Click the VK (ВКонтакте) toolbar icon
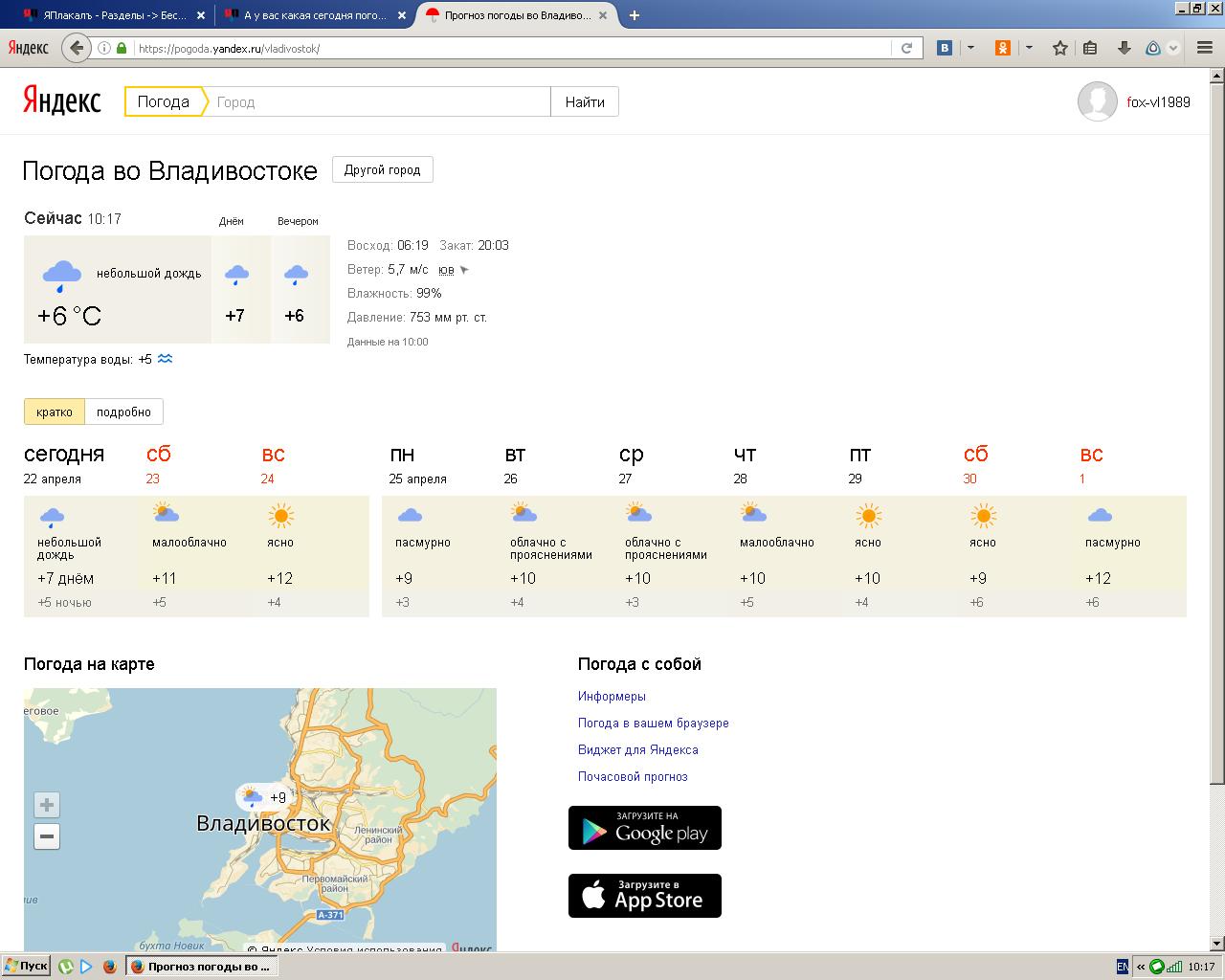Viewport: 1225px width, 980px height. coord(945,48)
